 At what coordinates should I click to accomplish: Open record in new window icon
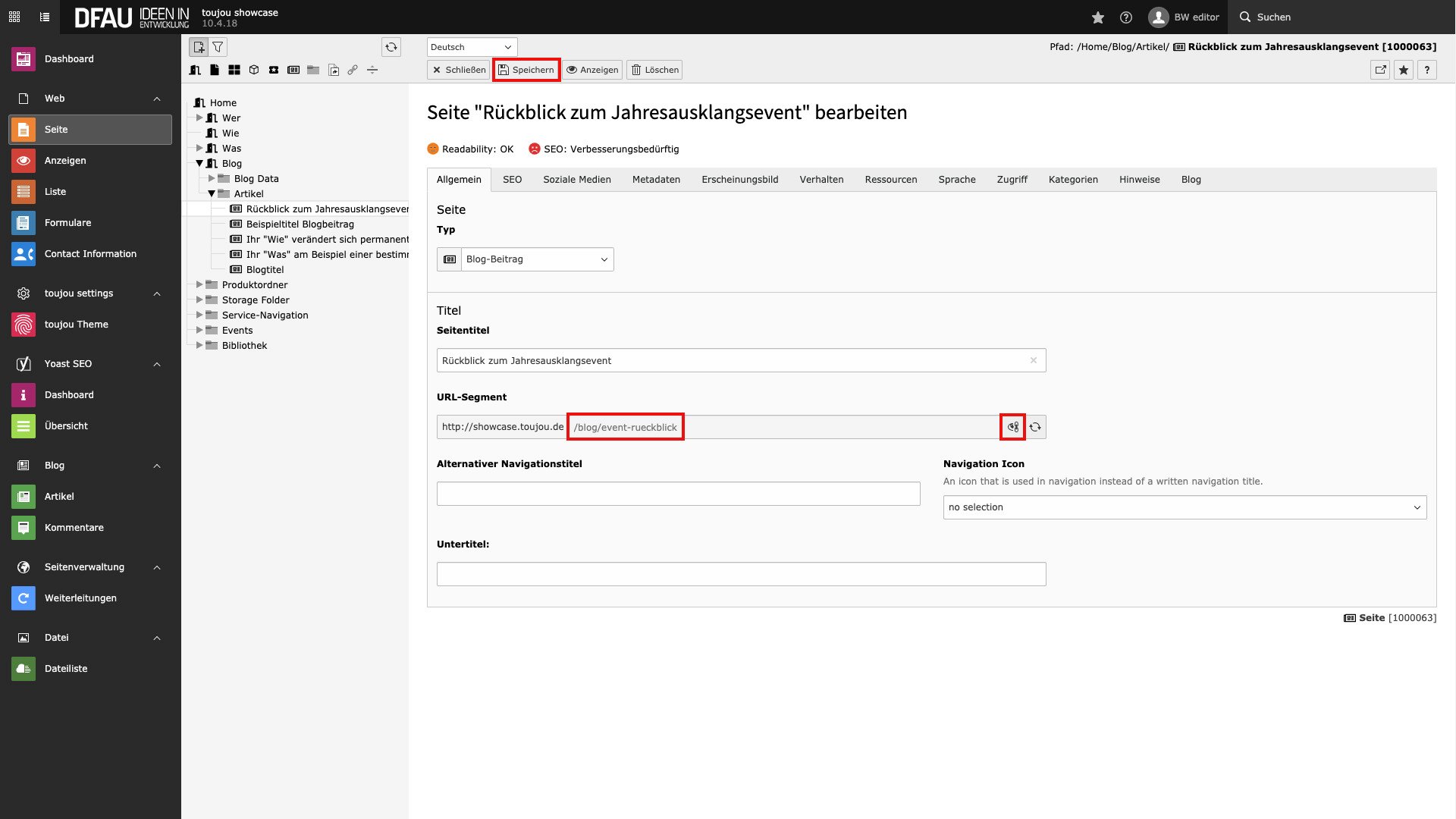[x=1381, y=70]
